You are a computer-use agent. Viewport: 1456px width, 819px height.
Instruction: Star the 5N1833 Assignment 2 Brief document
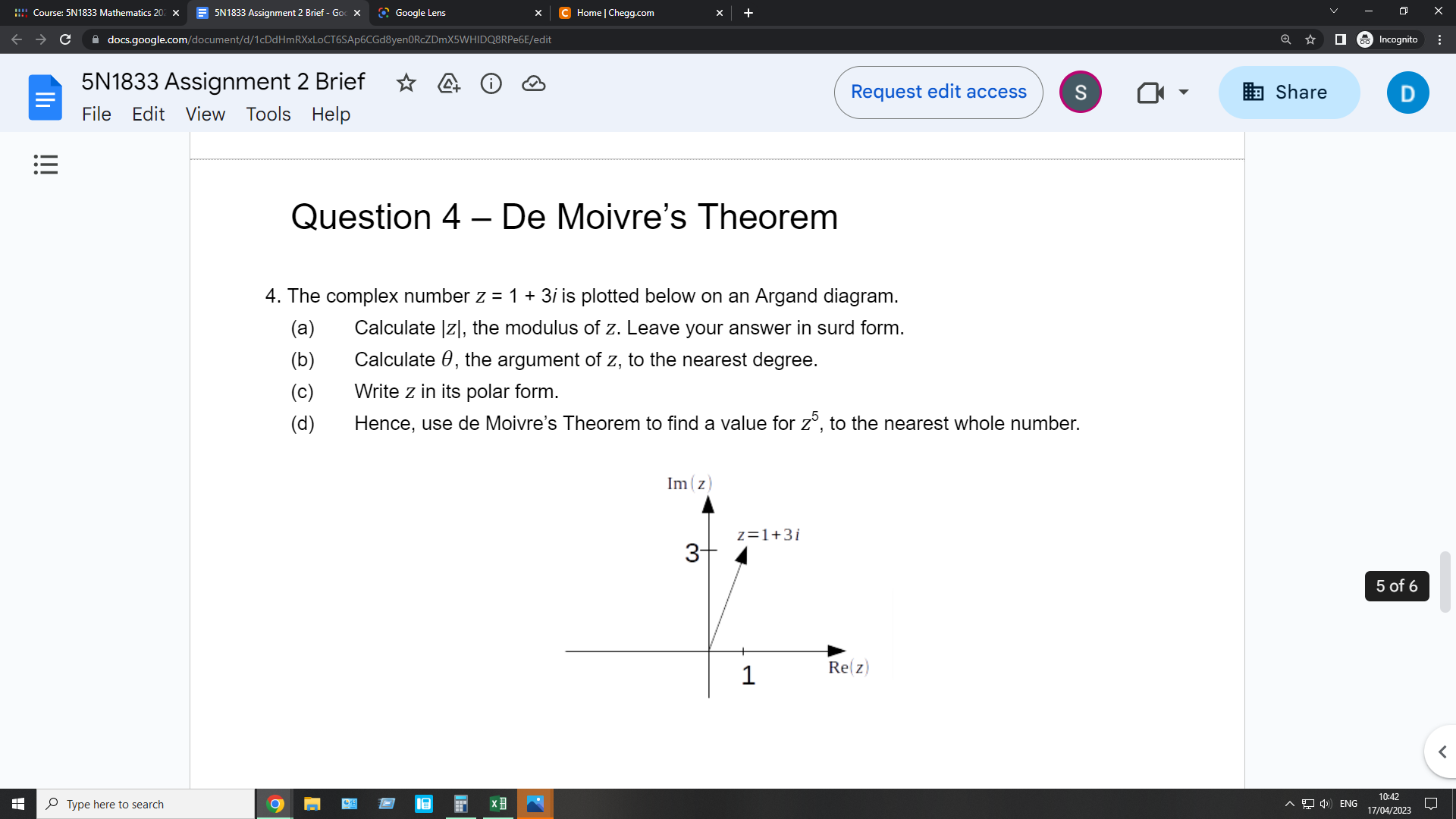pos(406,83)
